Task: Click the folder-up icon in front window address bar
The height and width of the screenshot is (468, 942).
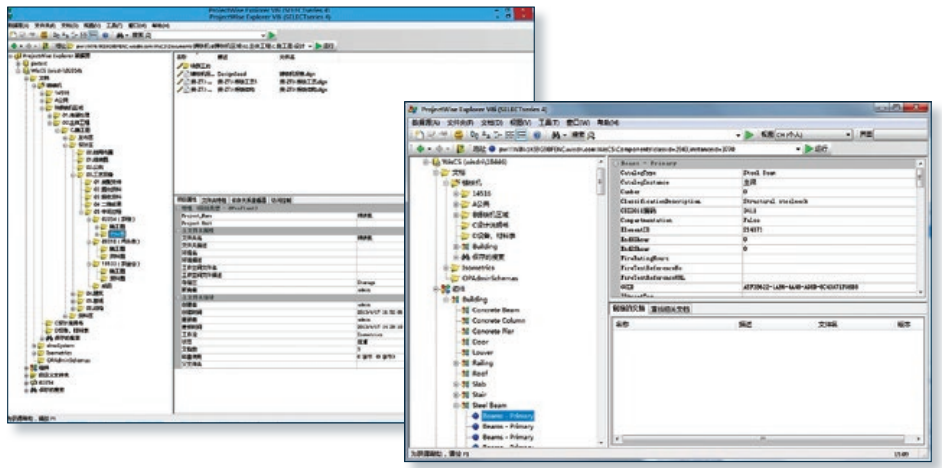Action: [x=460, y=148]
